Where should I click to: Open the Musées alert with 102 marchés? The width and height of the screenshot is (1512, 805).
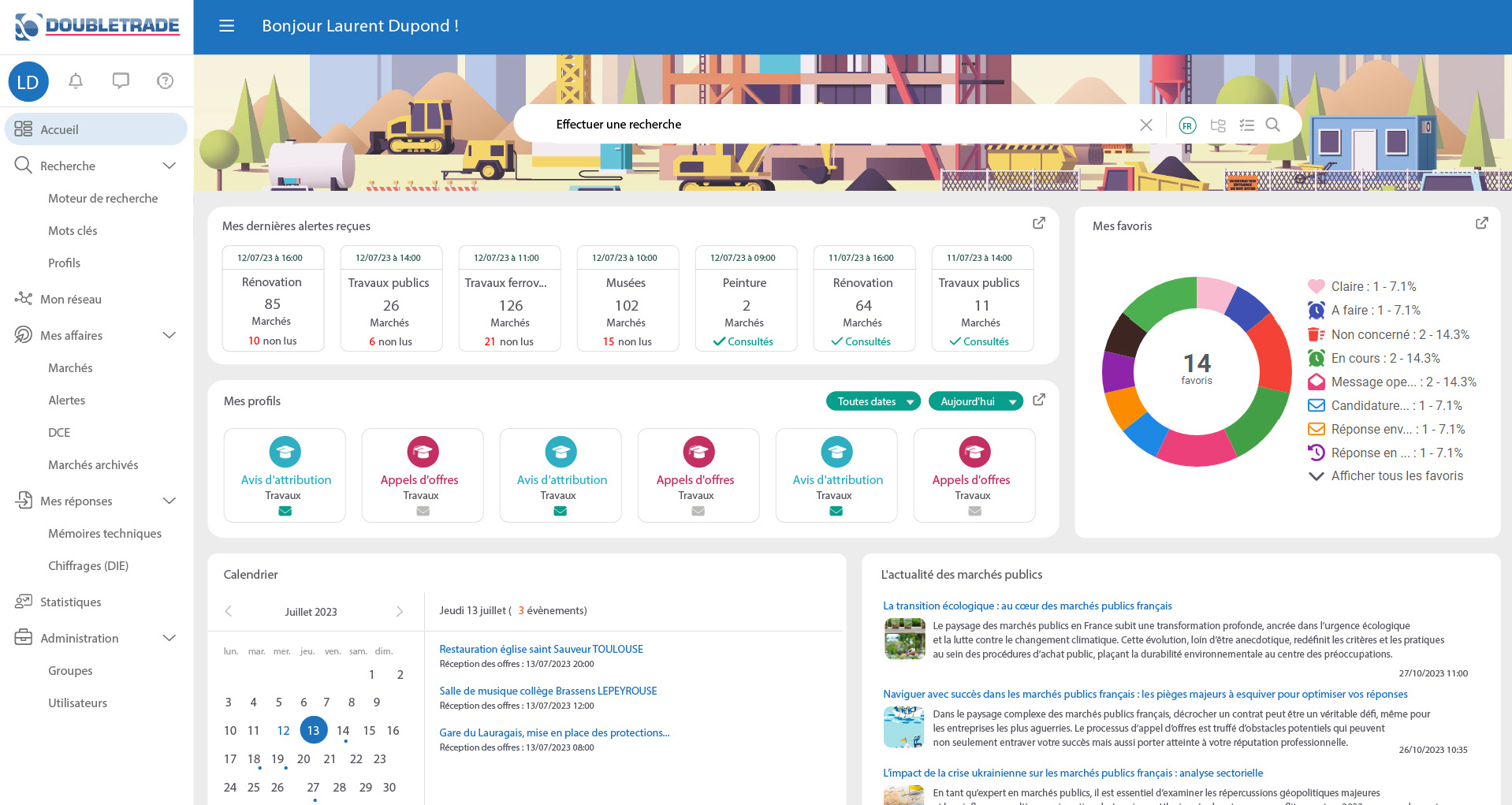point(628,299)
